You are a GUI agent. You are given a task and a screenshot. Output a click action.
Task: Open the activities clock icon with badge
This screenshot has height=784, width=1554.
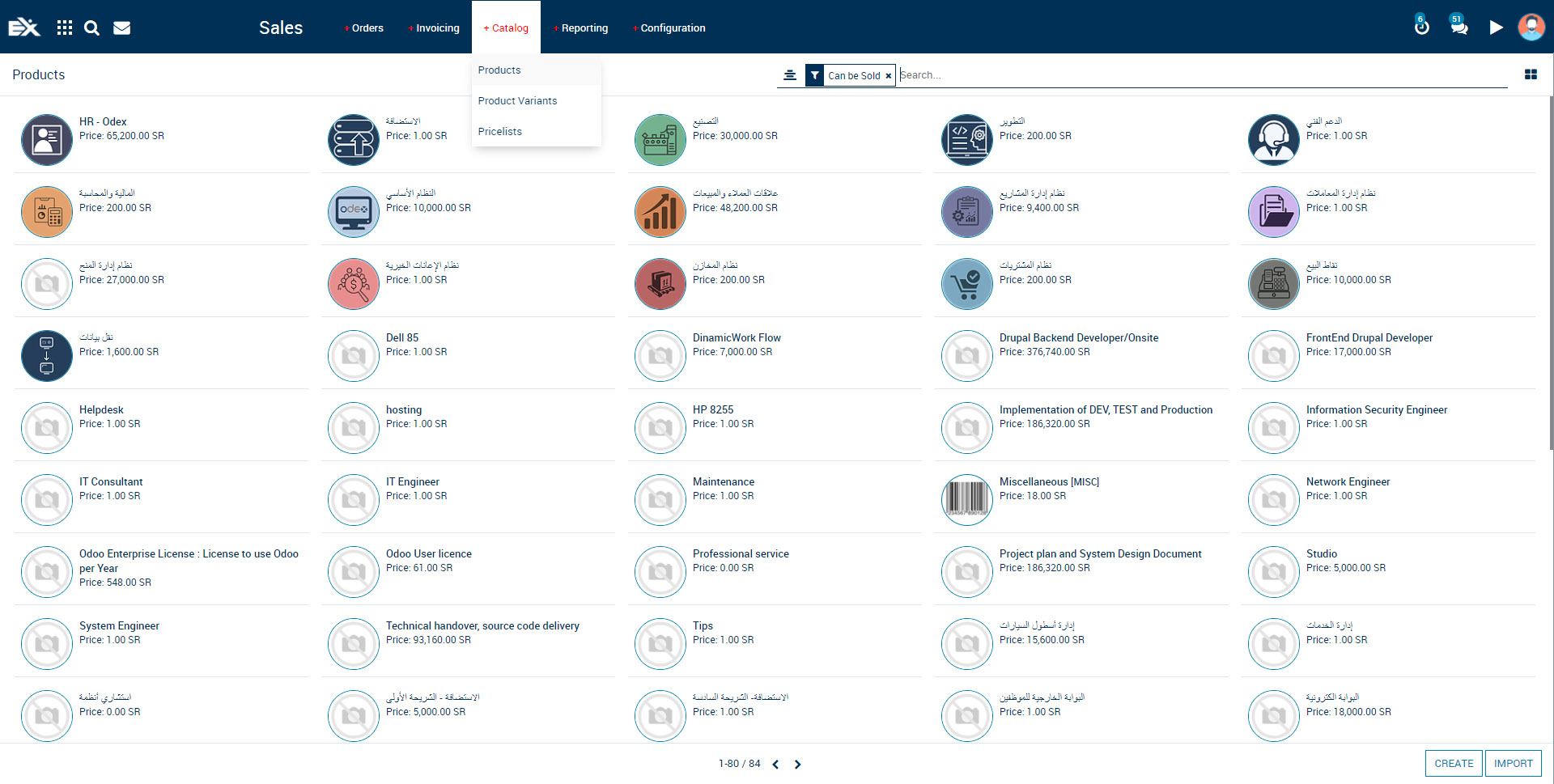tap(1421, 26)
